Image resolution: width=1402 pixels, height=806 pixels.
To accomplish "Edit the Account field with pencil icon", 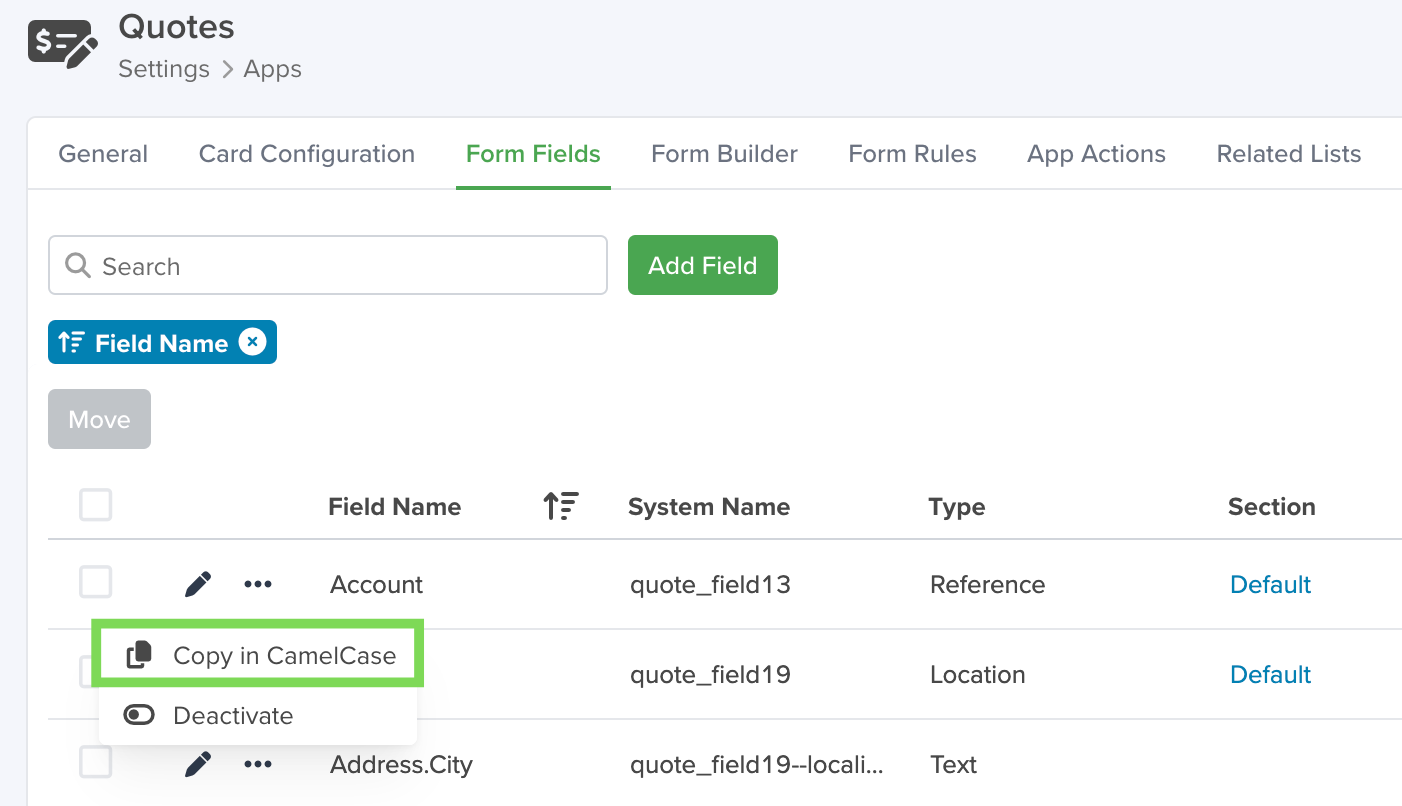I will [198, 584].
